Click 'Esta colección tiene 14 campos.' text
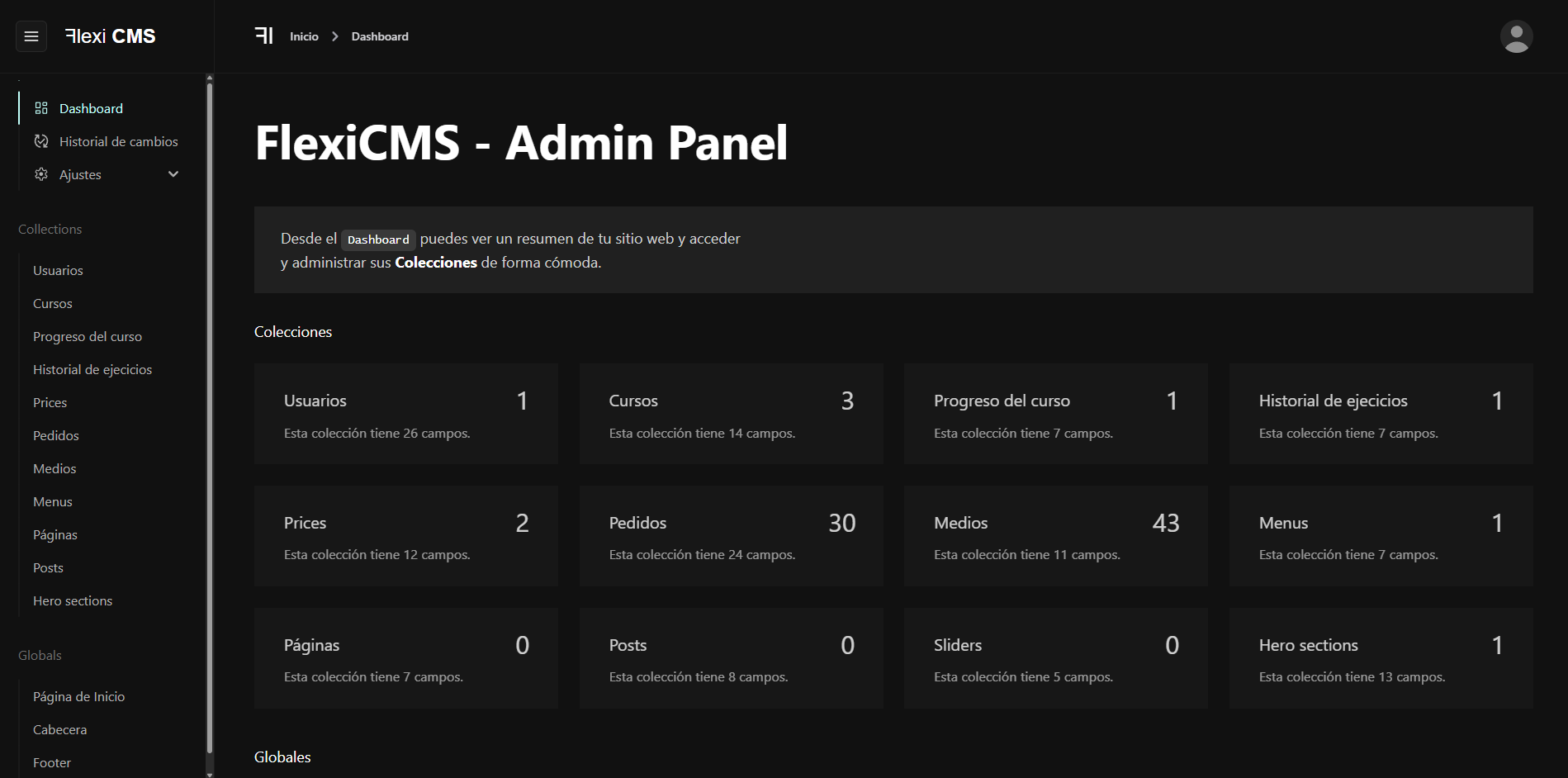This screenshot has height=778, width=1568. (x=703, y=434)
